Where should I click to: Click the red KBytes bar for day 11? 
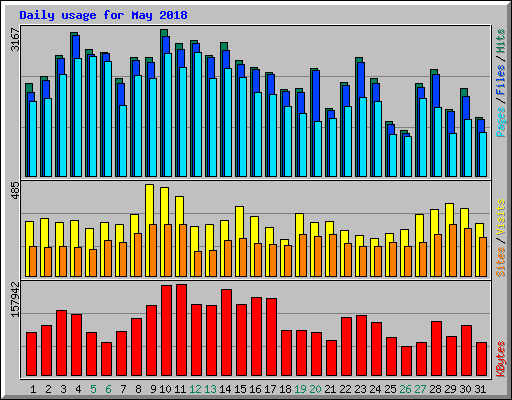click(182, 330)
